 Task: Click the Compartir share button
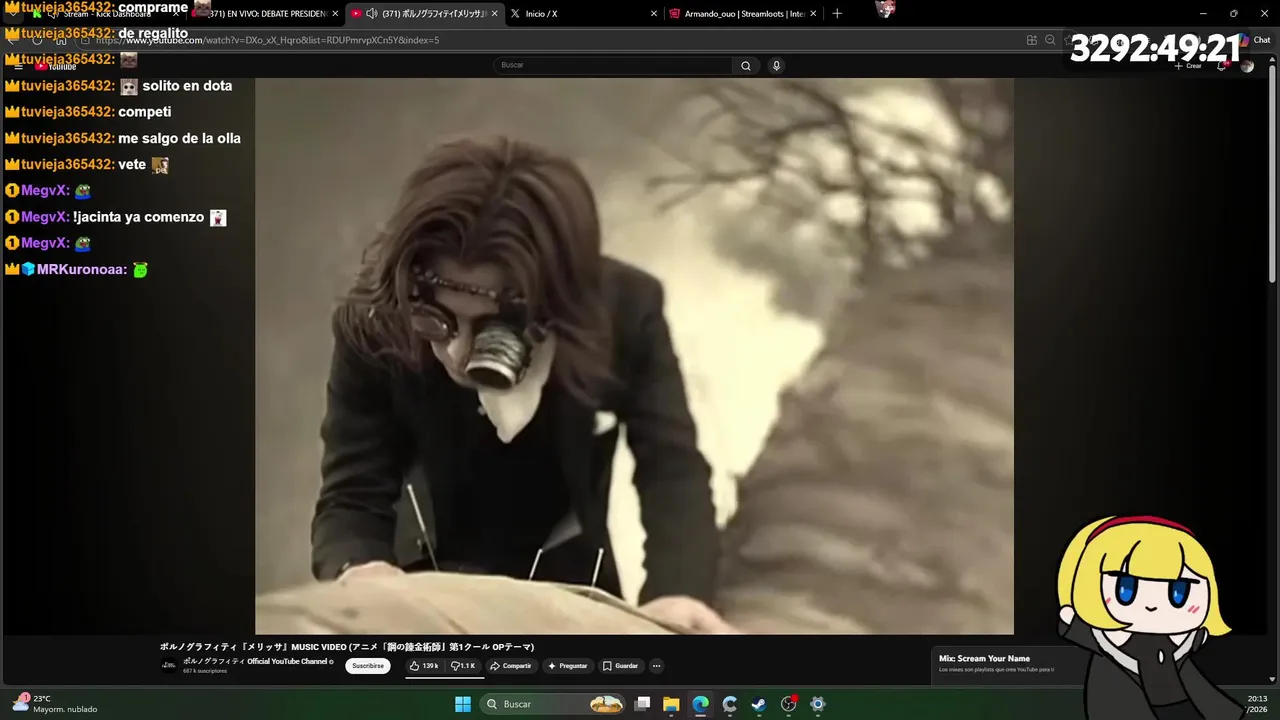[x=510, y=666]
